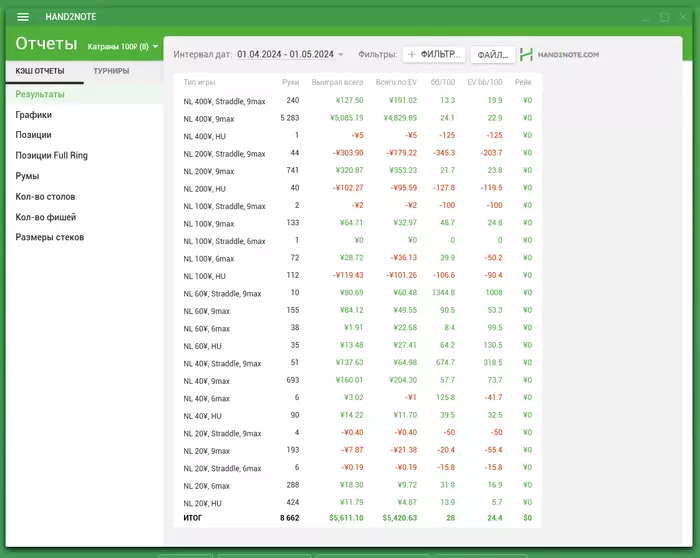This screenshot has width=700, height=558.
Task: Click the ИТОГ total row label
Action: (x=192, y=518)
